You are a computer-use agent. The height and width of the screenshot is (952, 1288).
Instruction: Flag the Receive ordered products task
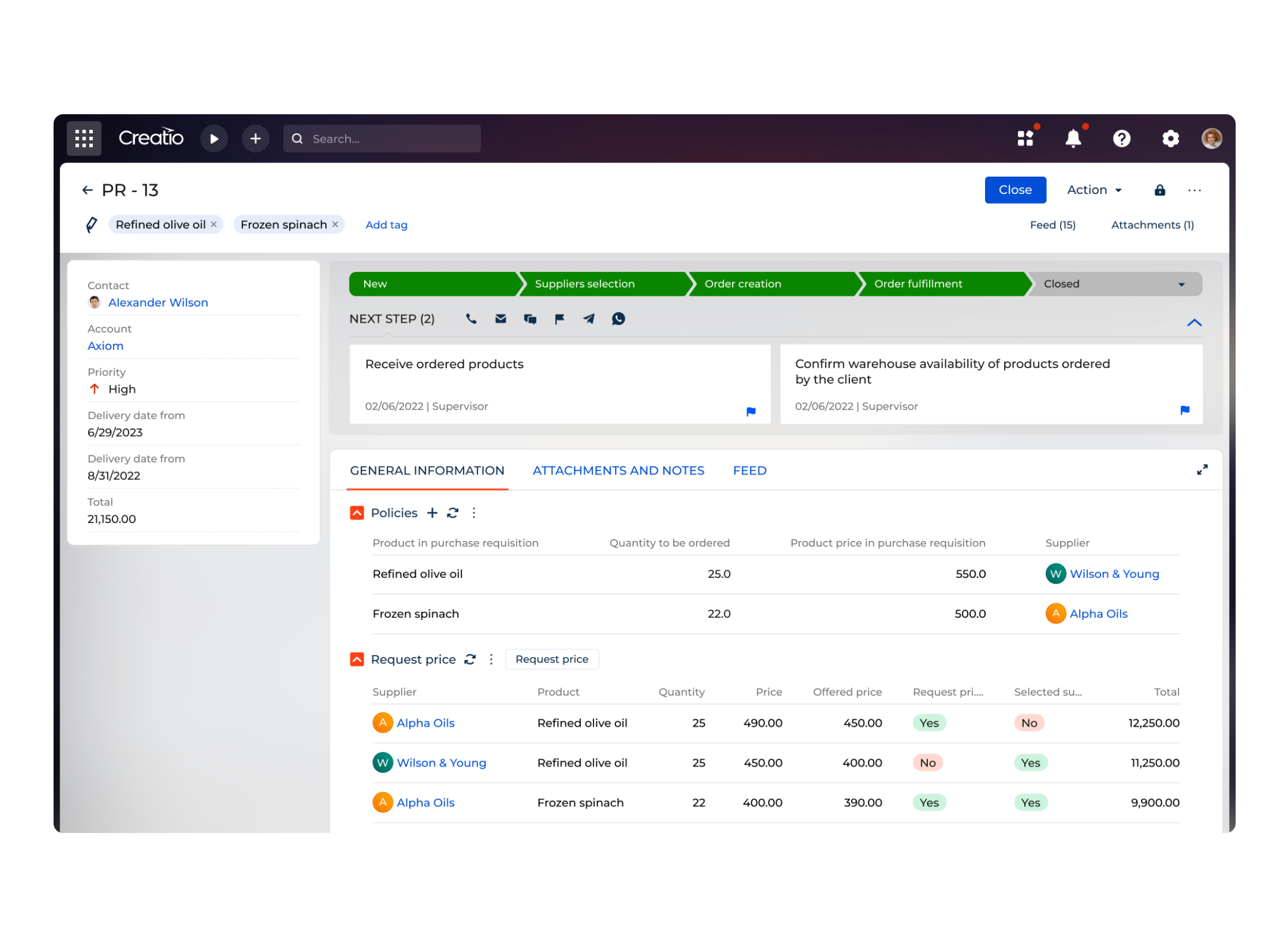[751, 411]
